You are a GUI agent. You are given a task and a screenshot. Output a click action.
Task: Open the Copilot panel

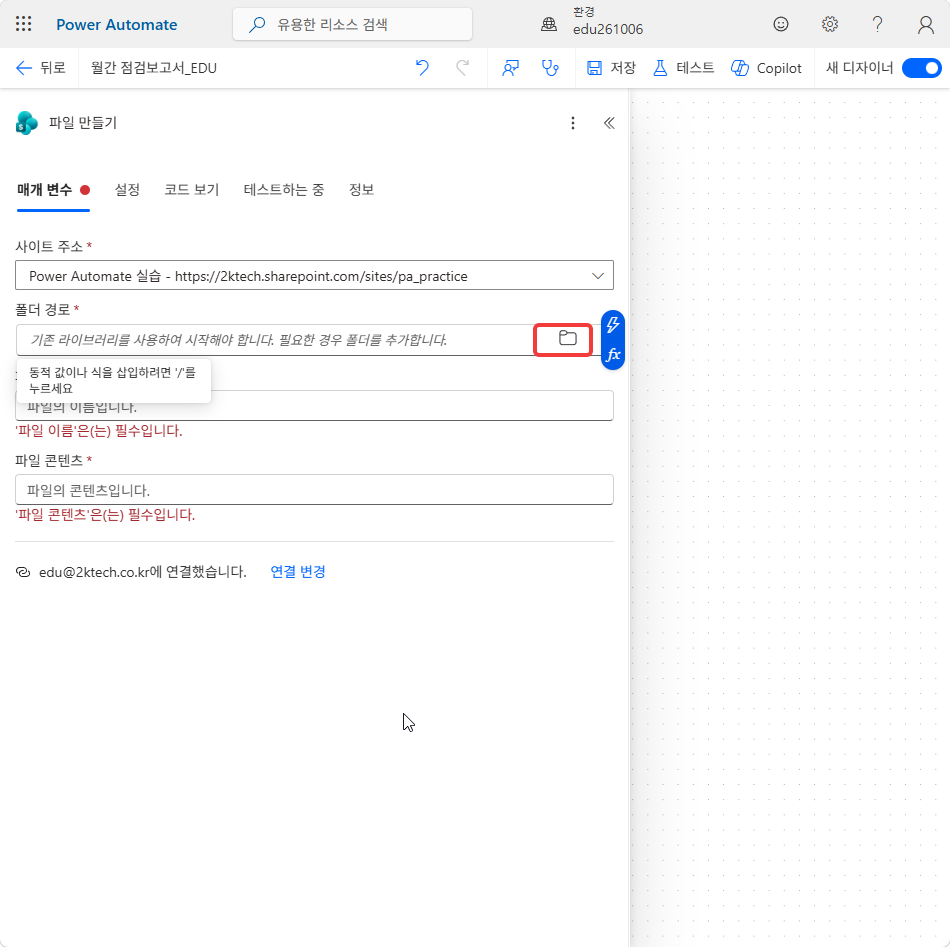[x=766, y=68]
